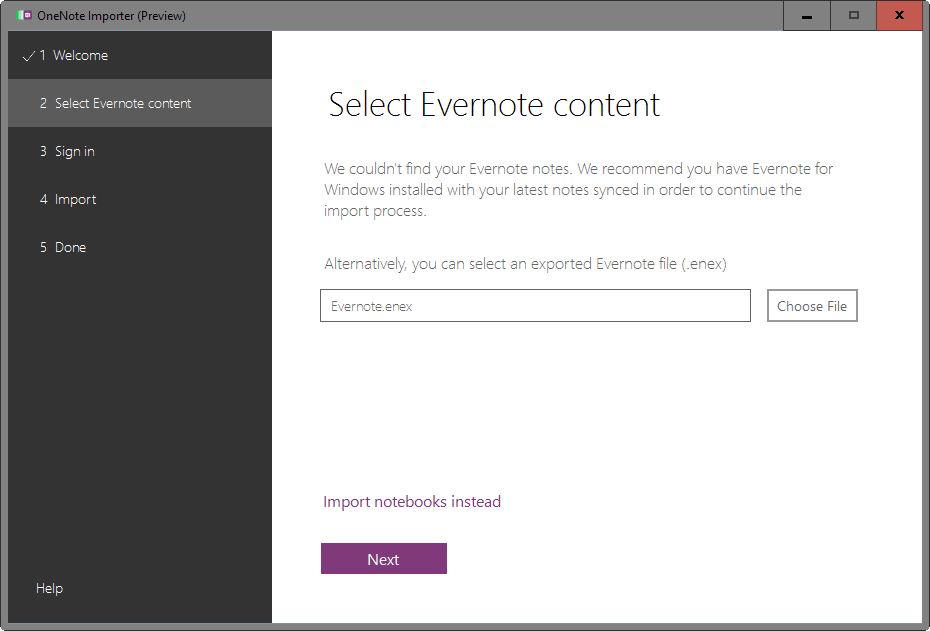Go to step 1 Welcome
Screen dimensions: 930x631
140,55
